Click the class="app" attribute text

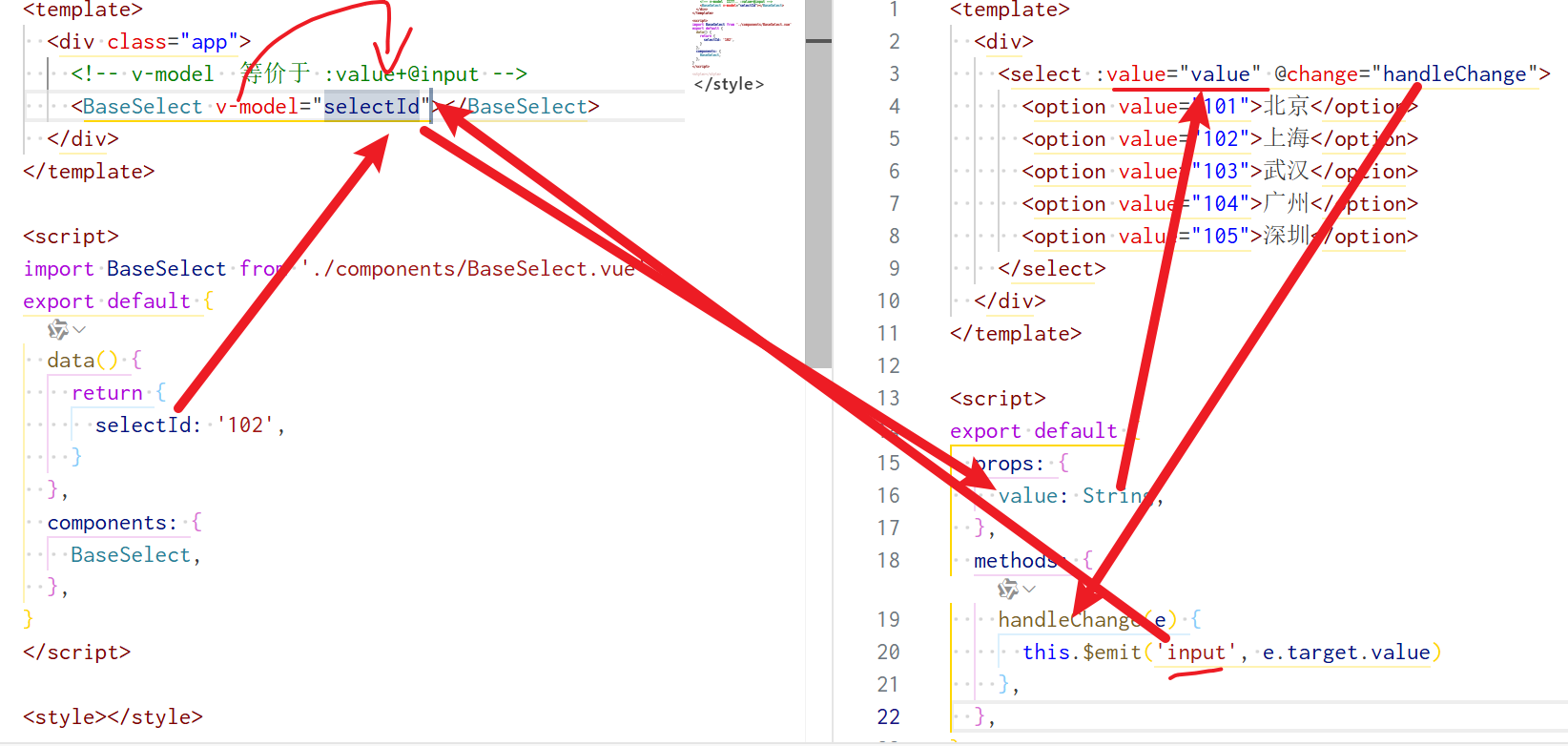(173, 41)
